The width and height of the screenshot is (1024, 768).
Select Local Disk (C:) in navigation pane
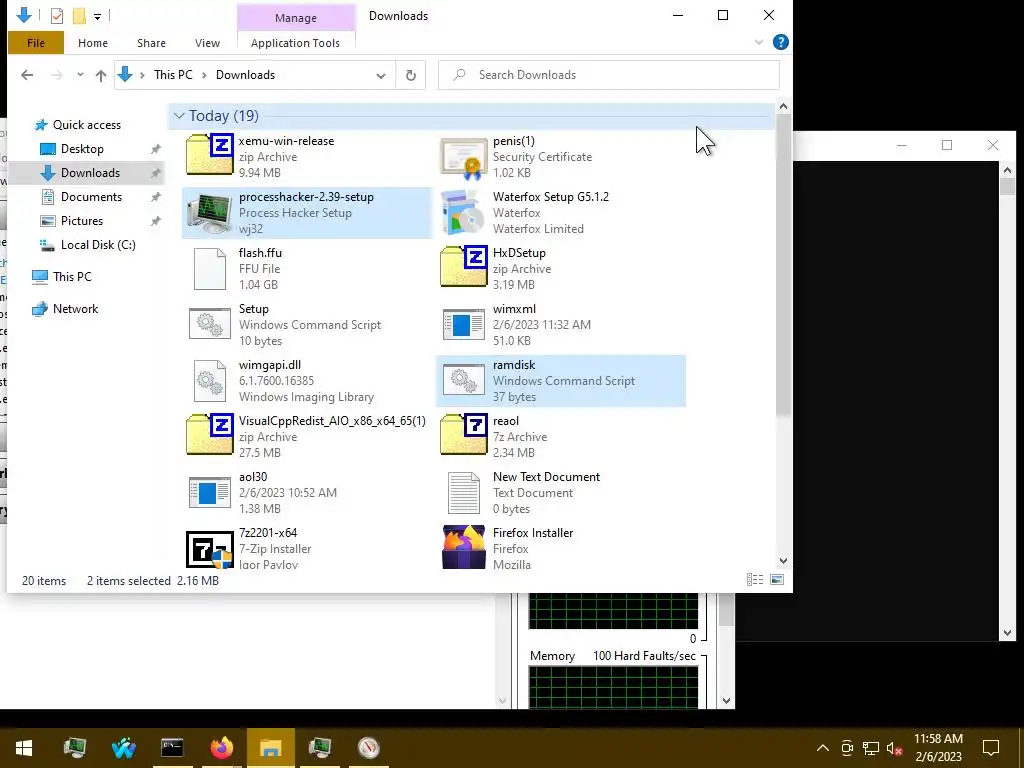[98, 245]
